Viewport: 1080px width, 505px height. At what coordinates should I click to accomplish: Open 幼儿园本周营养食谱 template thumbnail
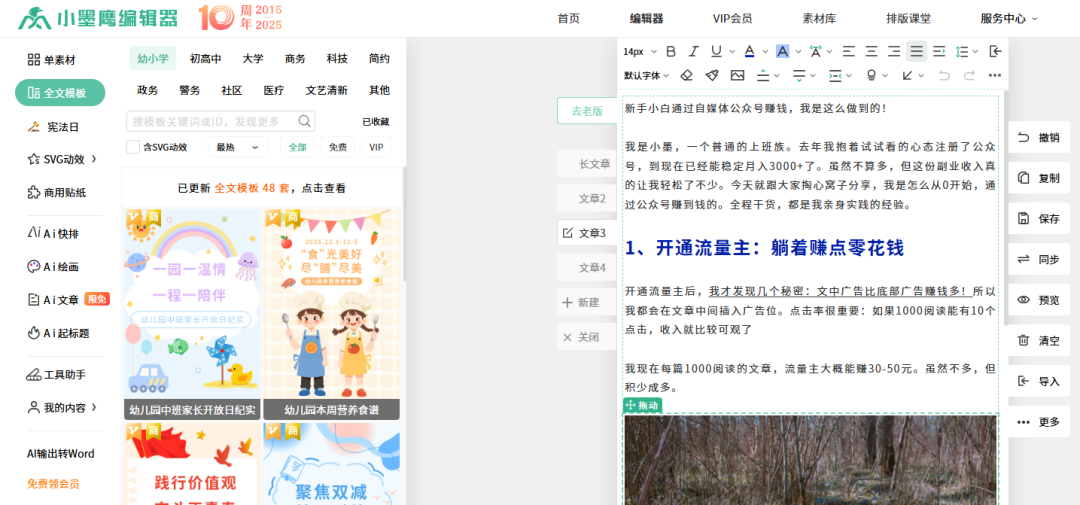tap(332, 314)
